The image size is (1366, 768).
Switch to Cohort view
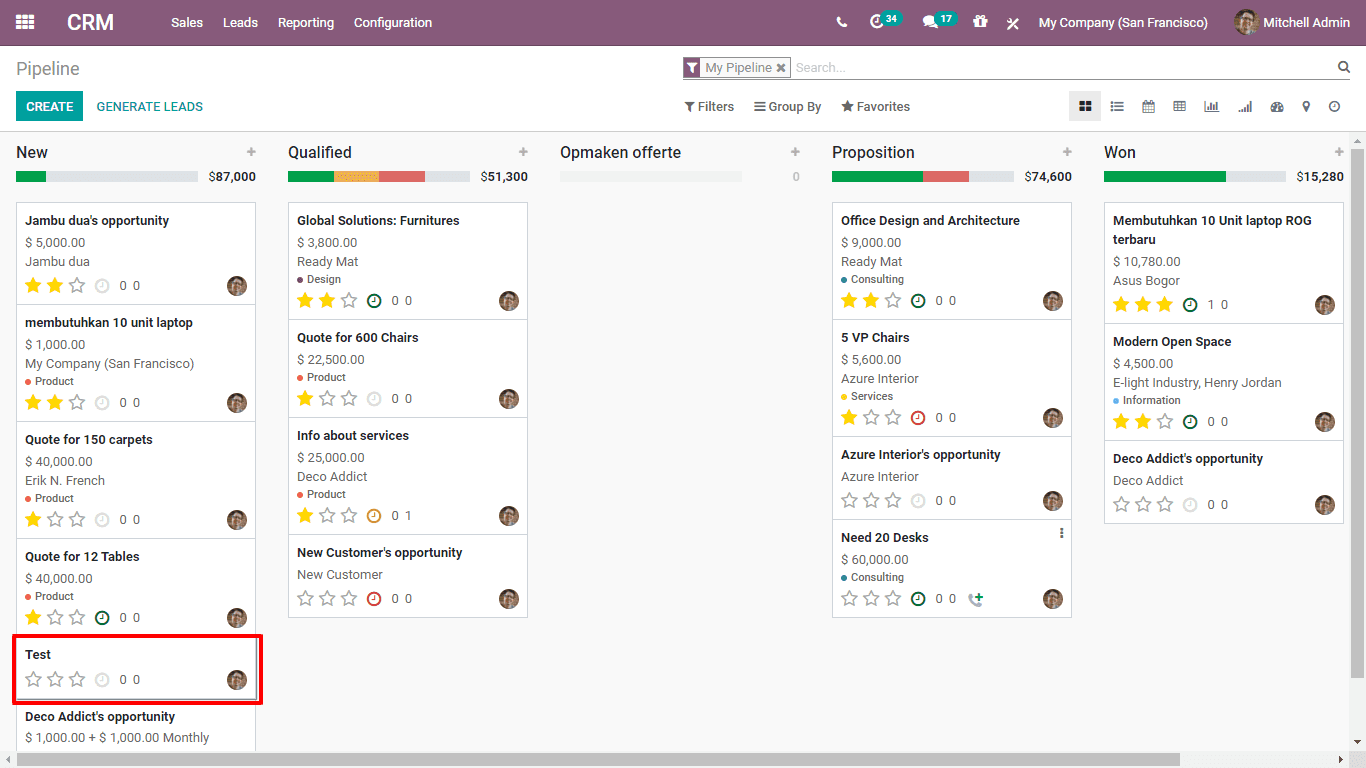pos(1245,106)
